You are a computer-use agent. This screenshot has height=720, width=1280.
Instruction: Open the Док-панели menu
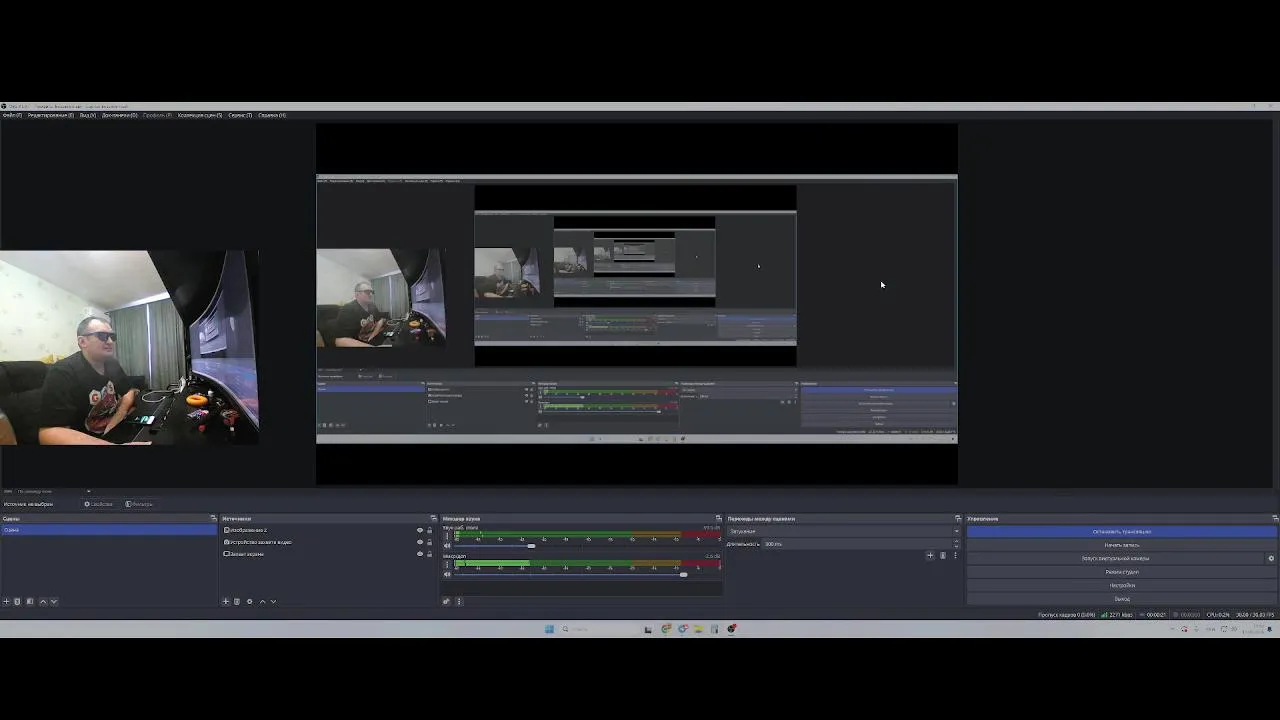119,115
